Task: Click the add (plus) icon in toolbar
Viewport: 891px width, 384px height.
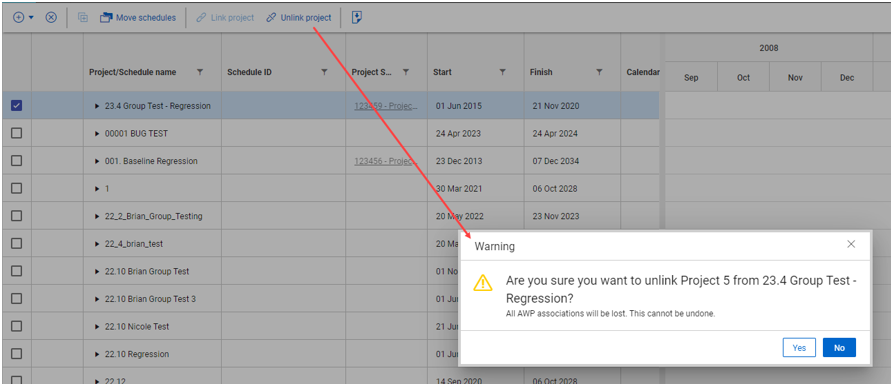Action: [x=18, y=18]
